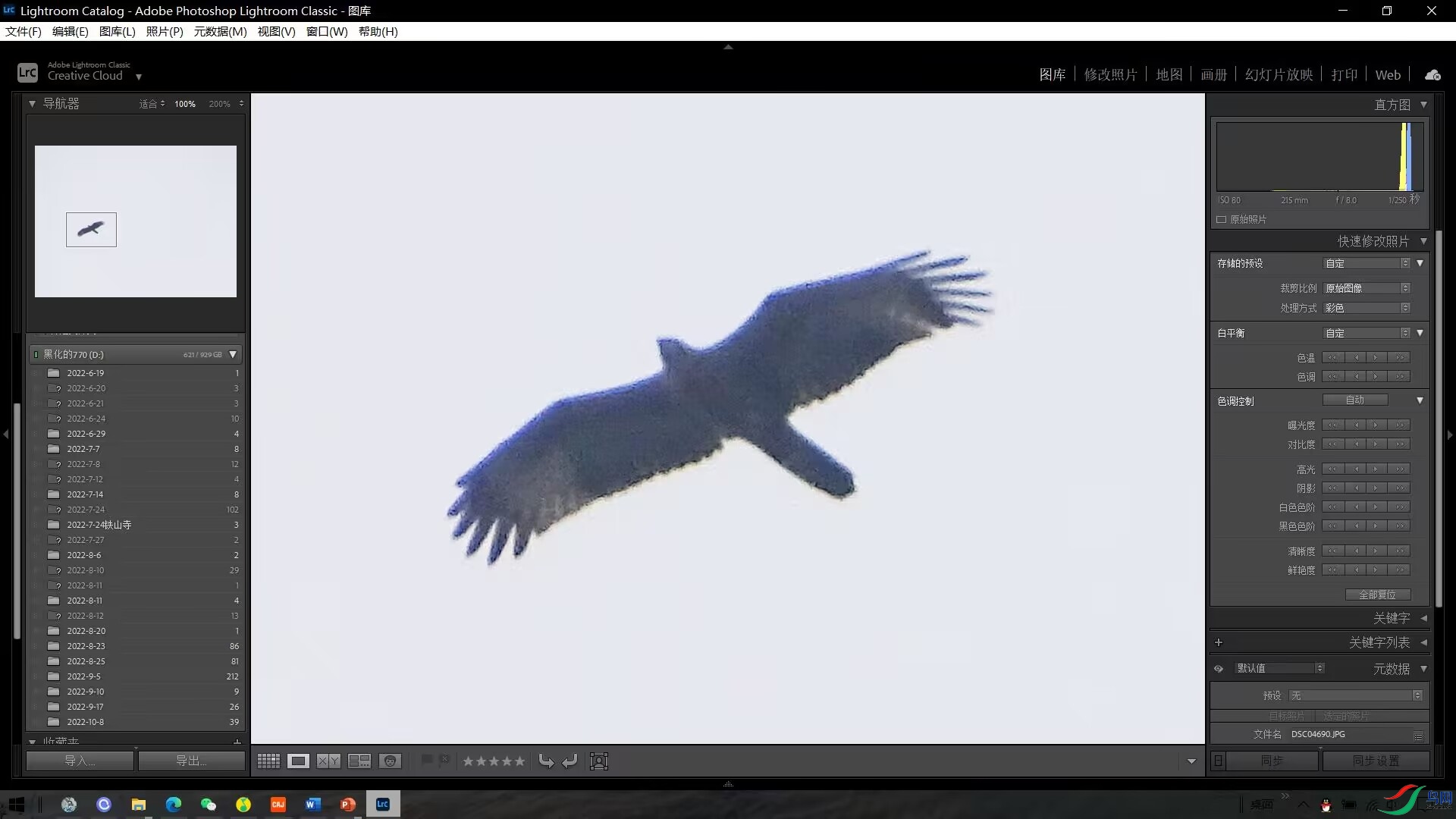Viewport: 1456px width, 819px height.
Task: Click the face region draw tool icon
Action: (599, 761)
